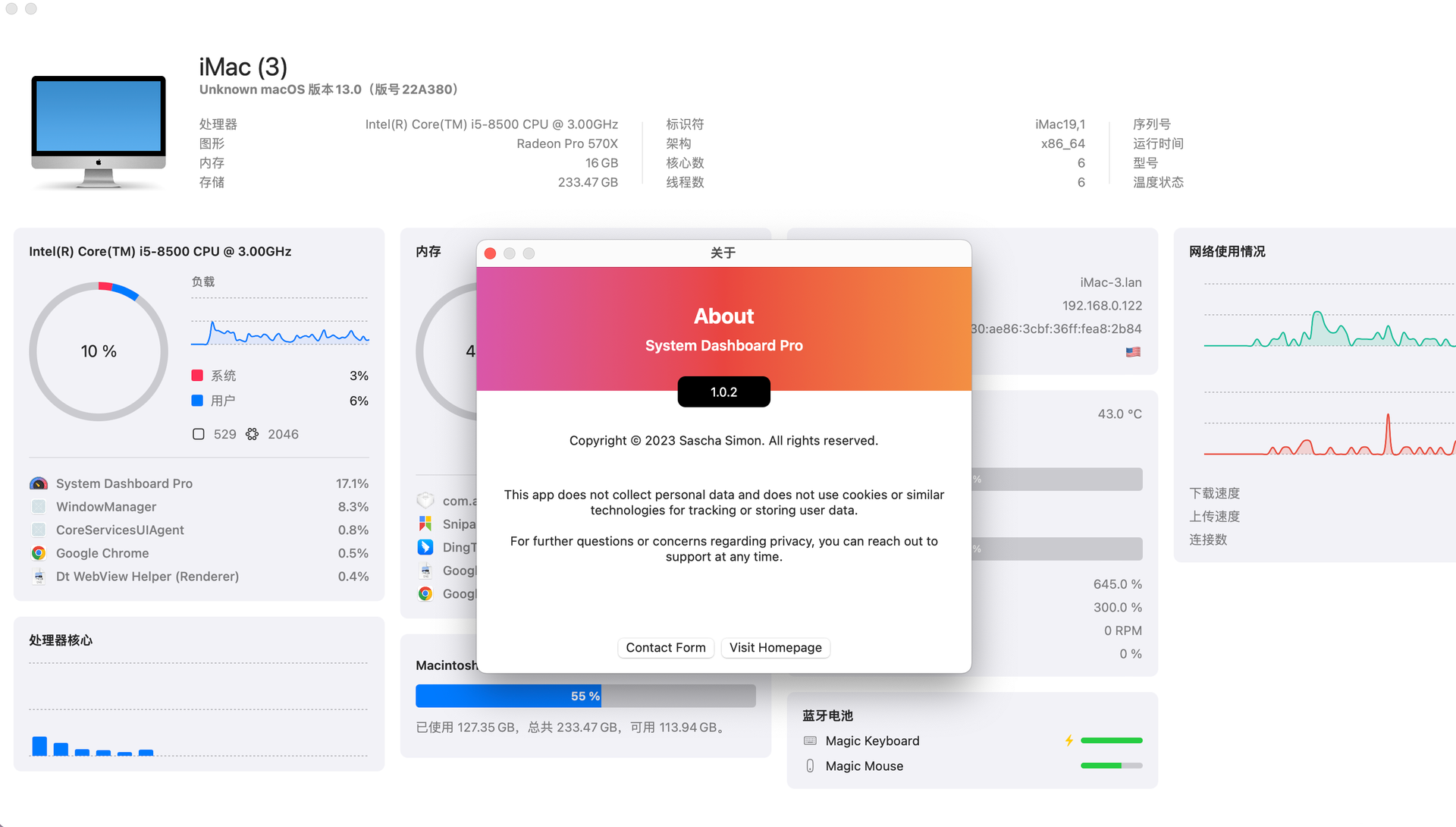Toggle the blue 用户 legend indicator

[198, 401]
